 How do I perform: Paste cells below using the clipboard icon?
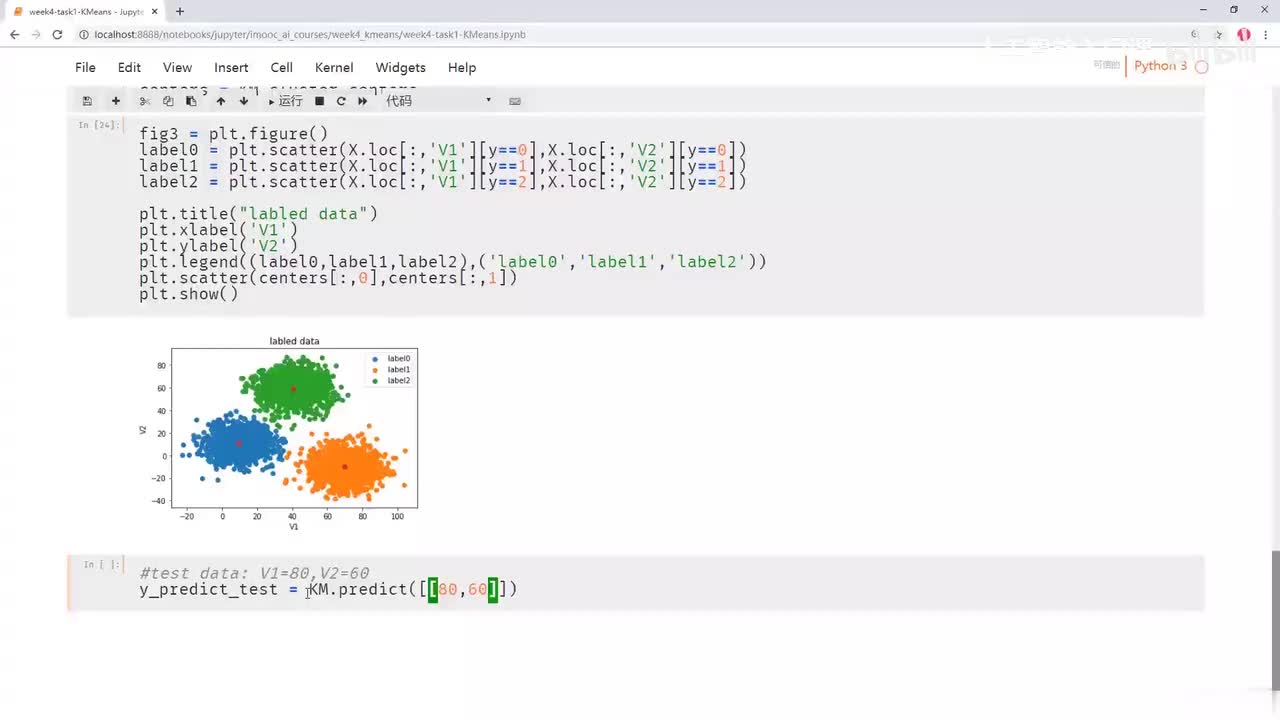[191, 101]
